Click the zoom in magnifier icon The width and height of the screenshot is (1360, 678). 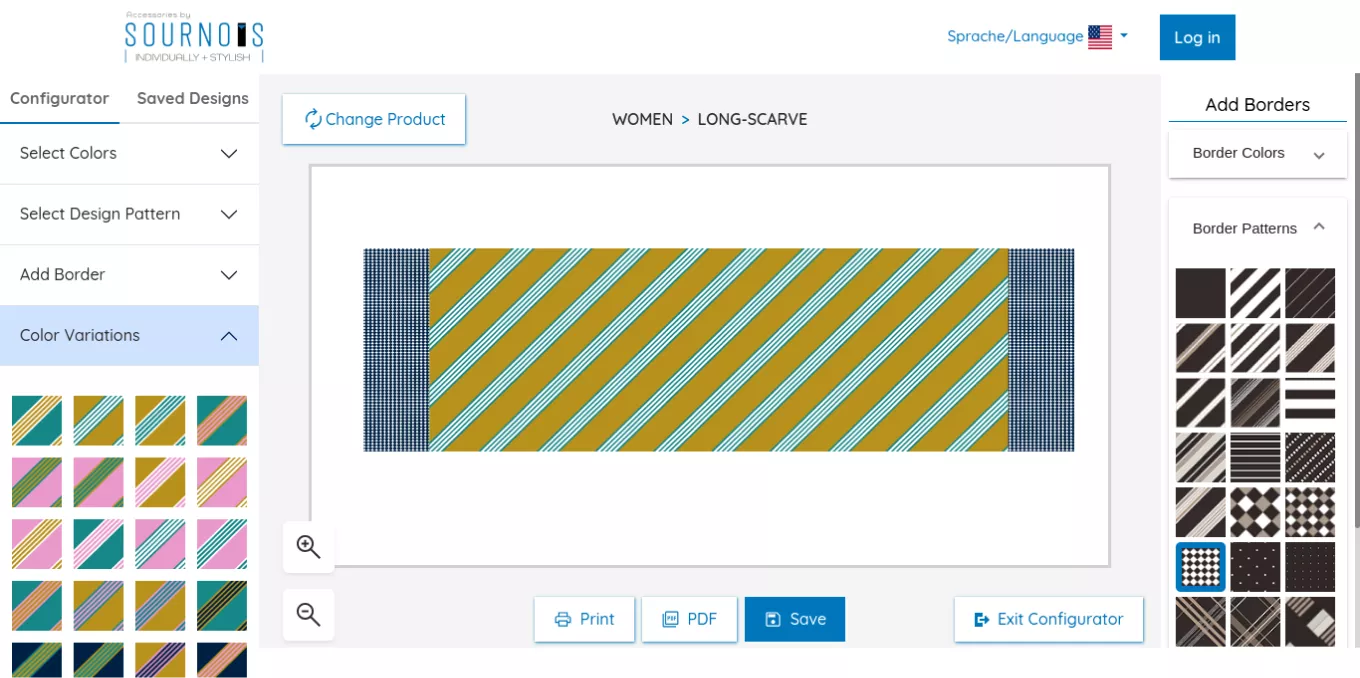pyautogui.click(x=308, y=547)
